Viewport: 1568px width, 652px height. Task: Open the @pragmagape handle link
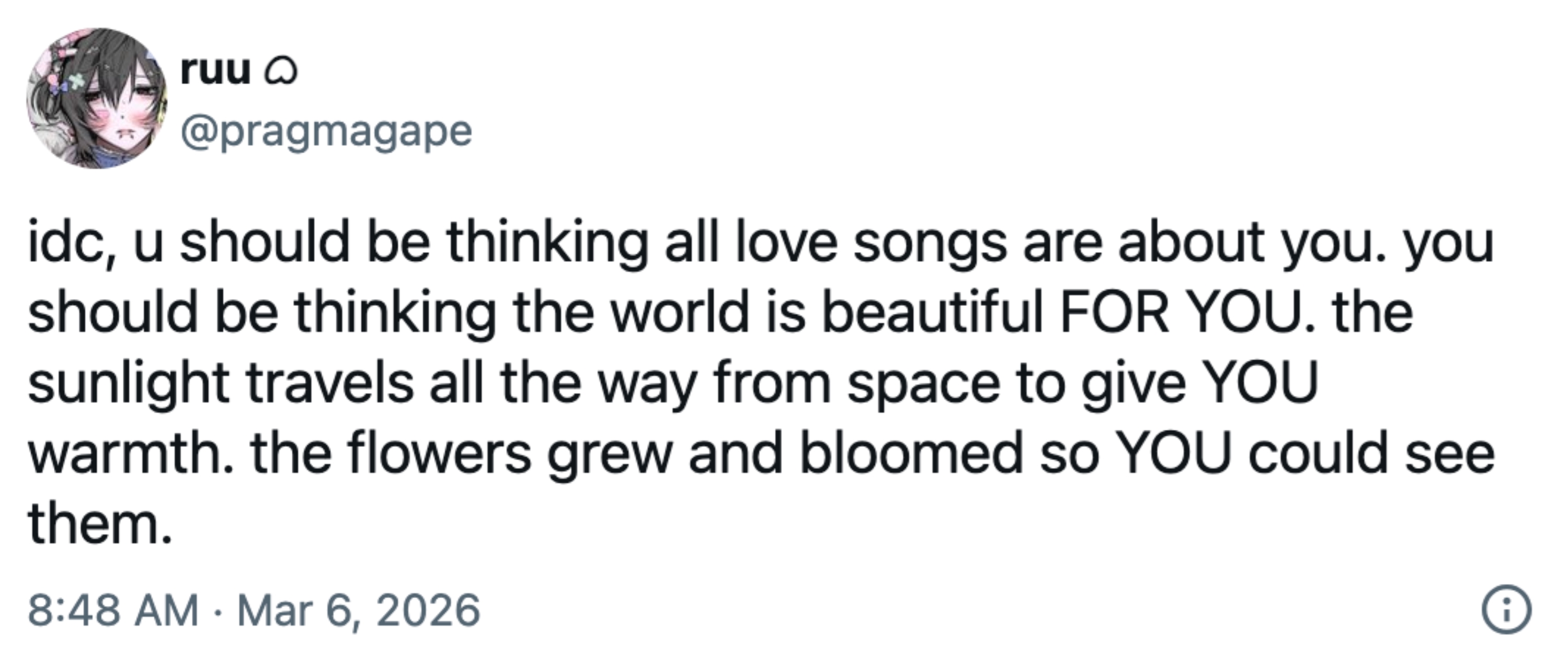(326, 131)
